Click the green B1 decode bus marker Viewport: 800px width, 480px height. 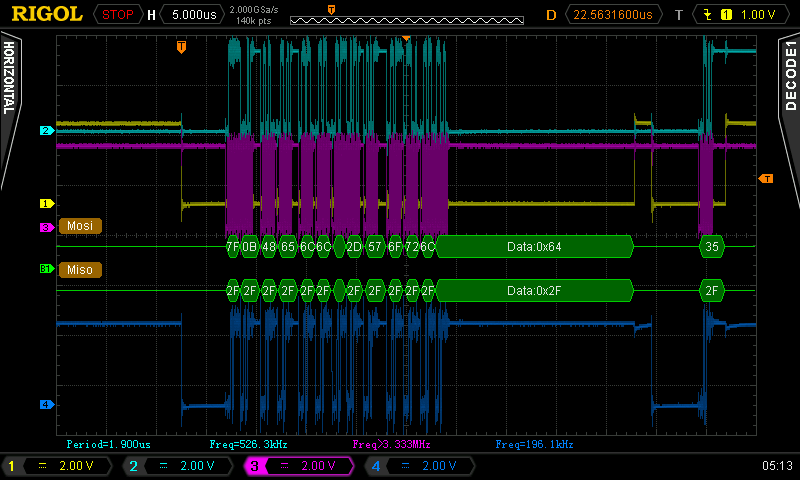[x=46, y=268]
